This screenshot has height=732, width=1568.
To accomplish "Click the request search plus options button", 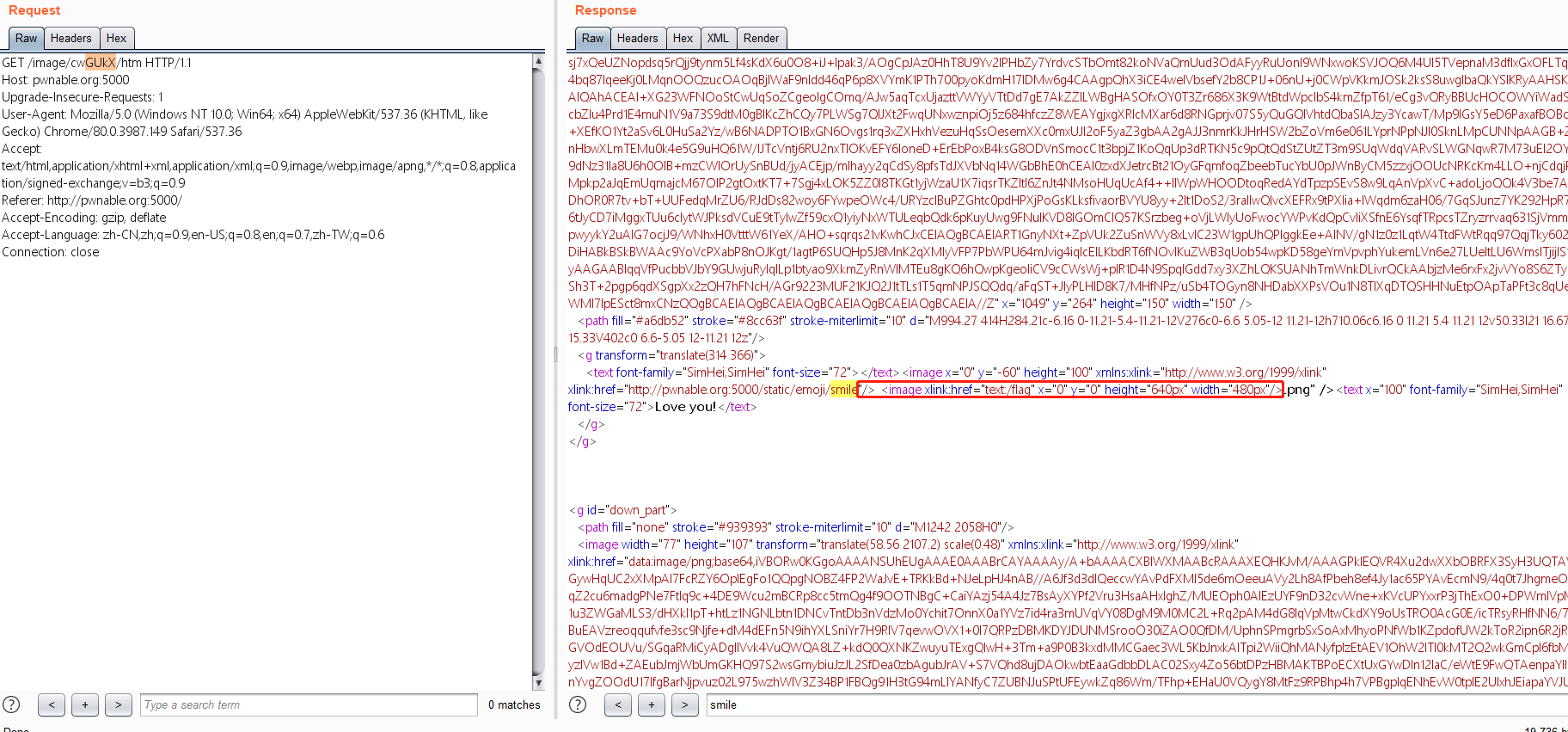I will tap(85, 704).
